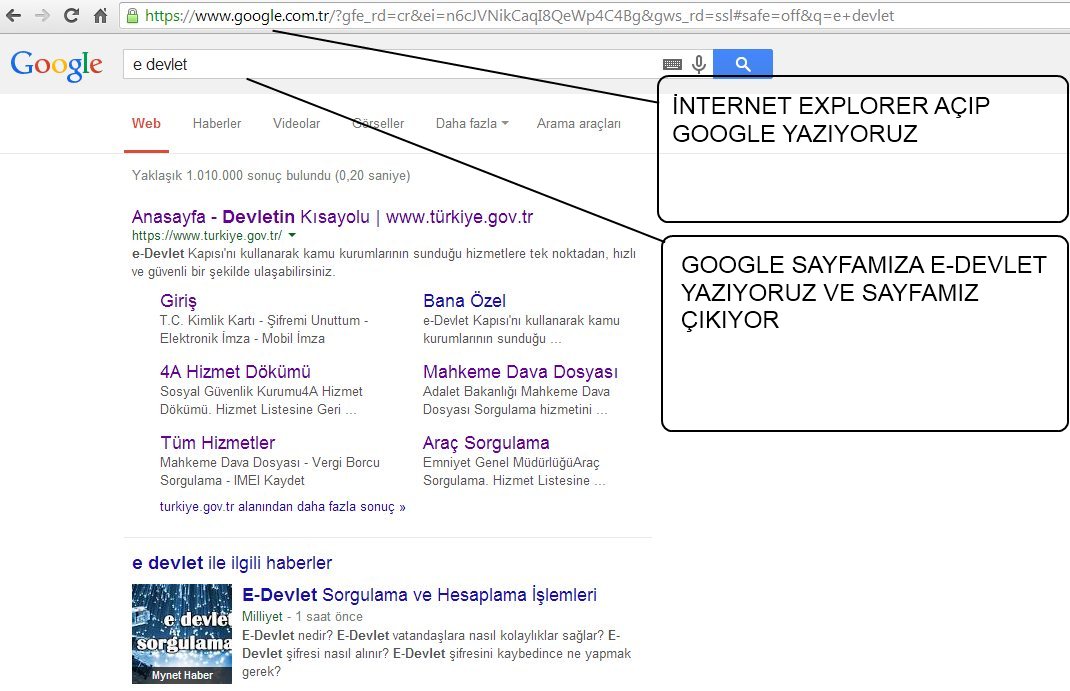
Task: Switch to the Videolar tab
Action: click(x=296, y=124)
